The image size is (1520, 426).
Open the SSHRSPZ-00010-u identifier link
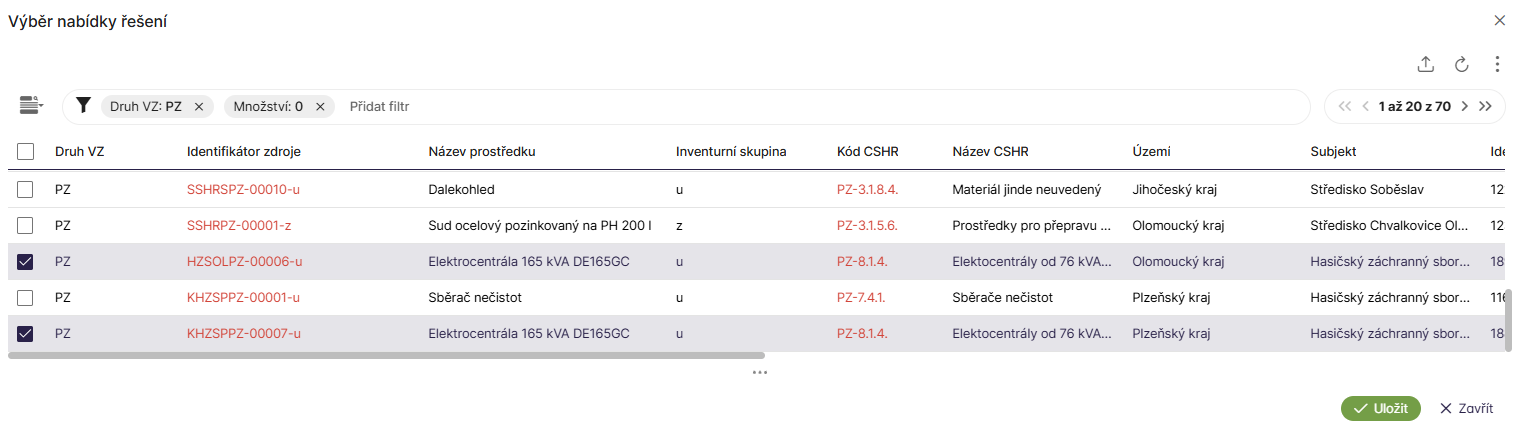[x=244, y=189]
